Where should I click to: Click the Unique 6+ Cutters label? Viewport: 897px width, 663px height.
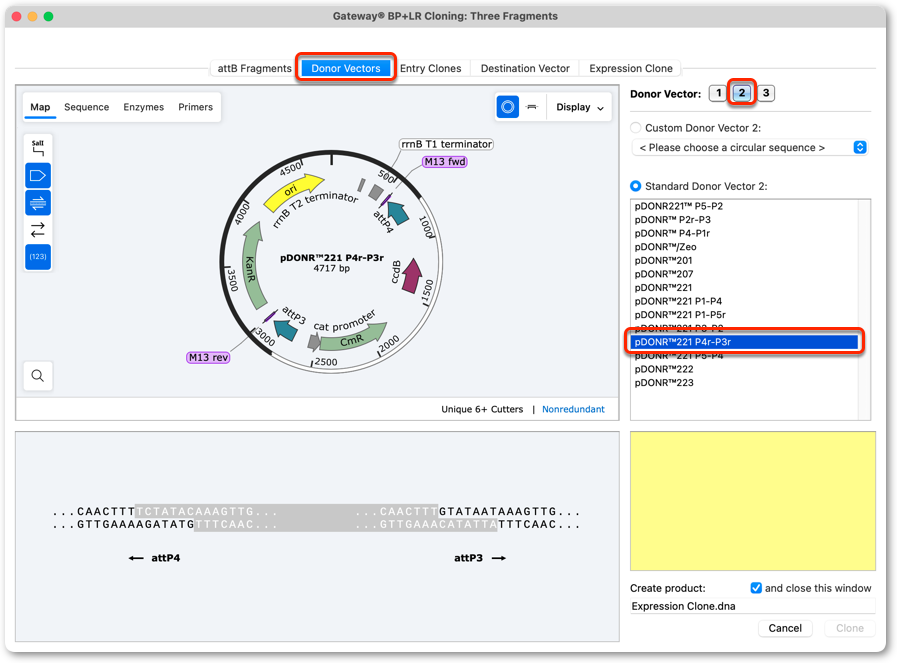click(482, 409)
